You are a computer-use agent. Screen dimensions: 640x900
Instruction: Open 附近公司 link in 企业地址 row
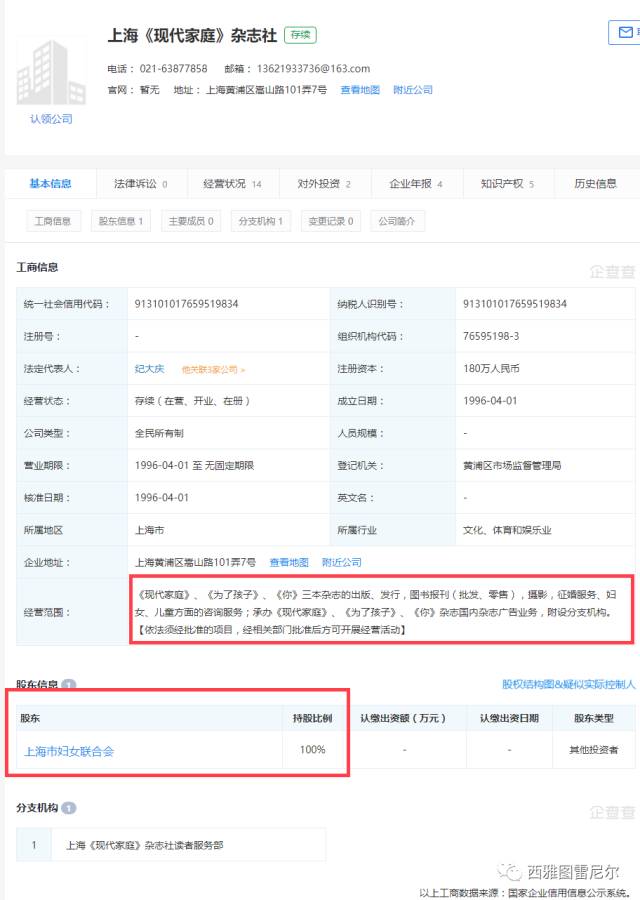pos(342,562)
